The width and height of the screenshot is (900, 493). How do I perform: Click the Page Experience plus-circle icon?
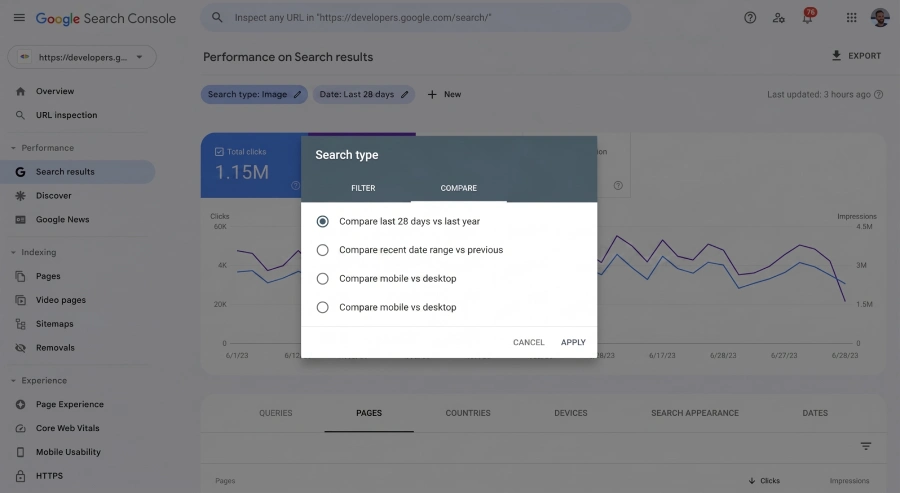coord(21,405)
